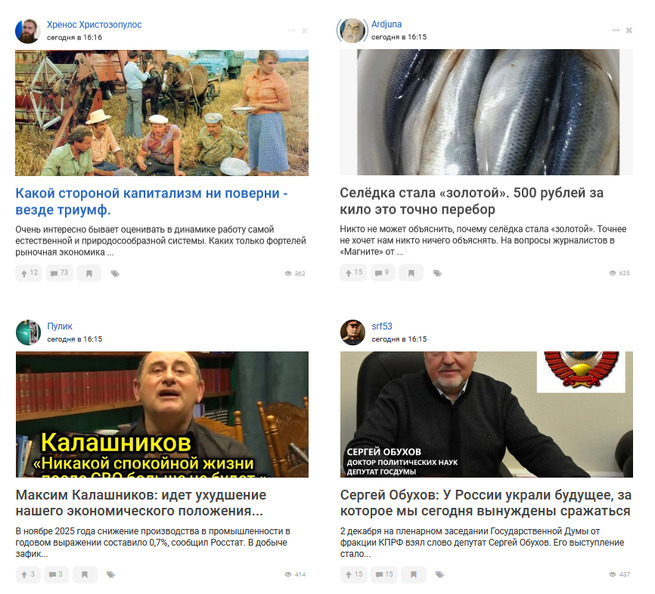Image resolution: width=655 pixels, height=594 pixels.
Task: Click srf53 user avatar
Action: (x=353, y=333)
